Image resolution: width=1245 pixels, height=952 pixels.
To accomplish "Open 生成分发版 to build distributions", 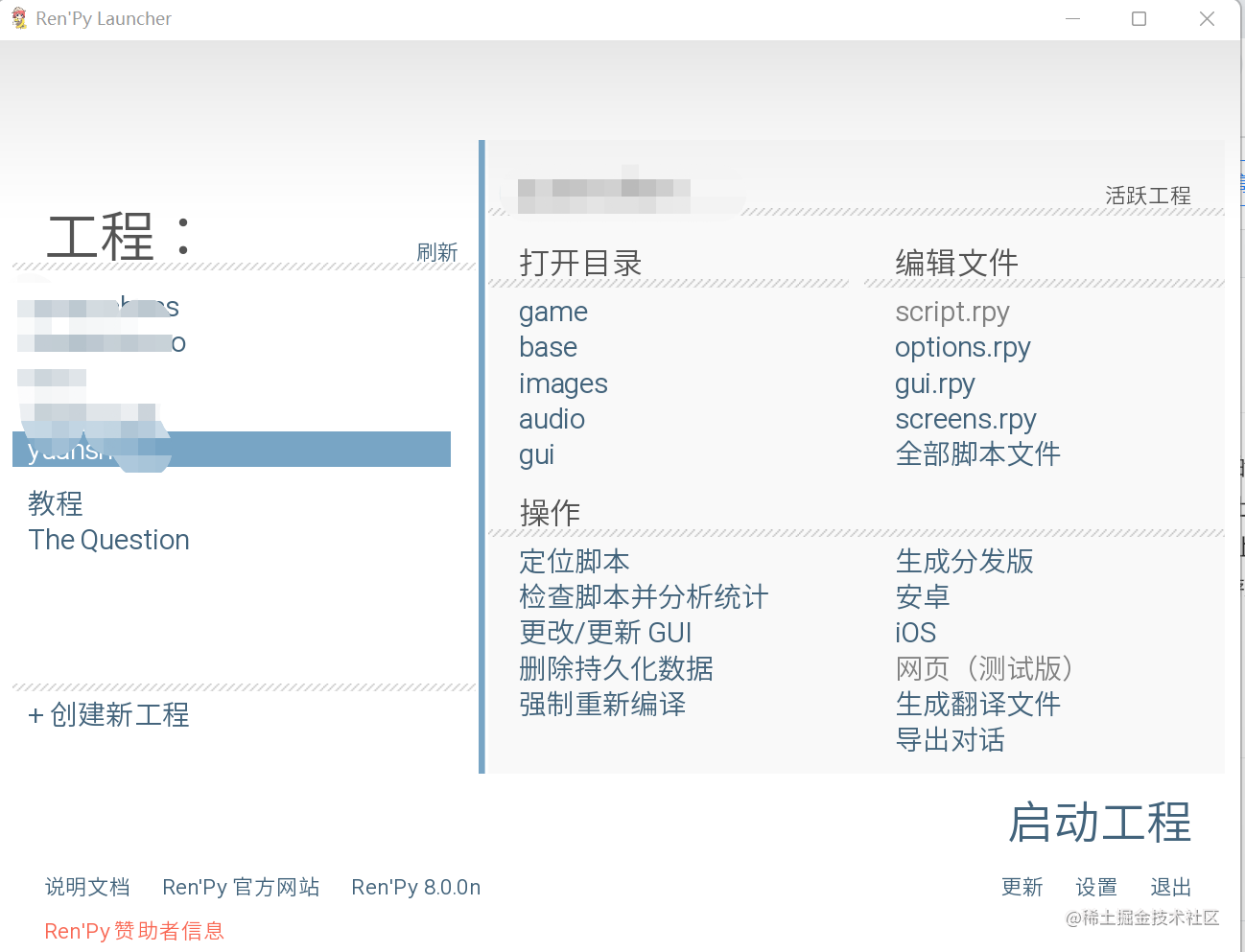I will tap(964, 562).
